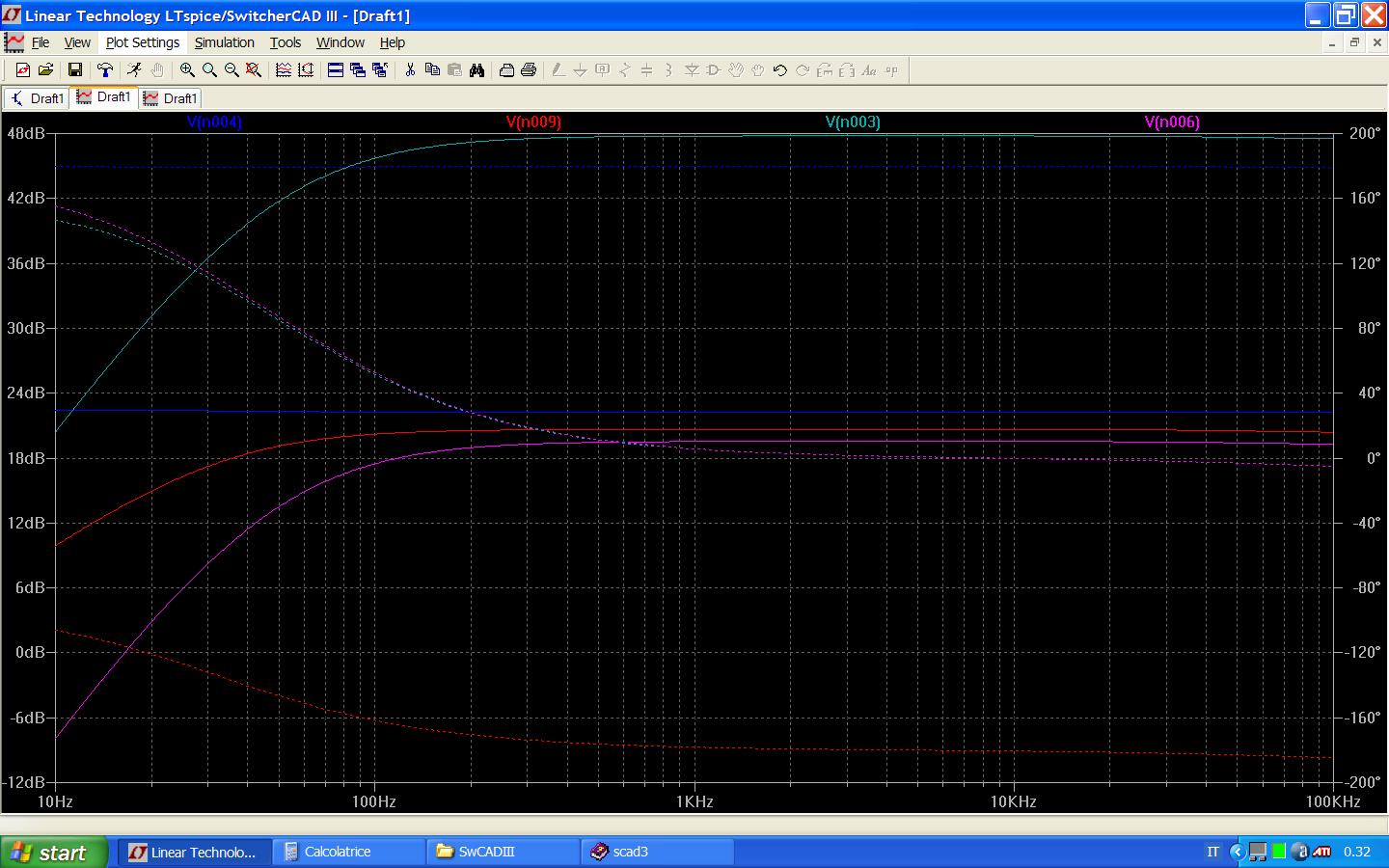The image size is (1389, 868).
Task: Switch to the third Draft1 plot tab
Action: 171,98
